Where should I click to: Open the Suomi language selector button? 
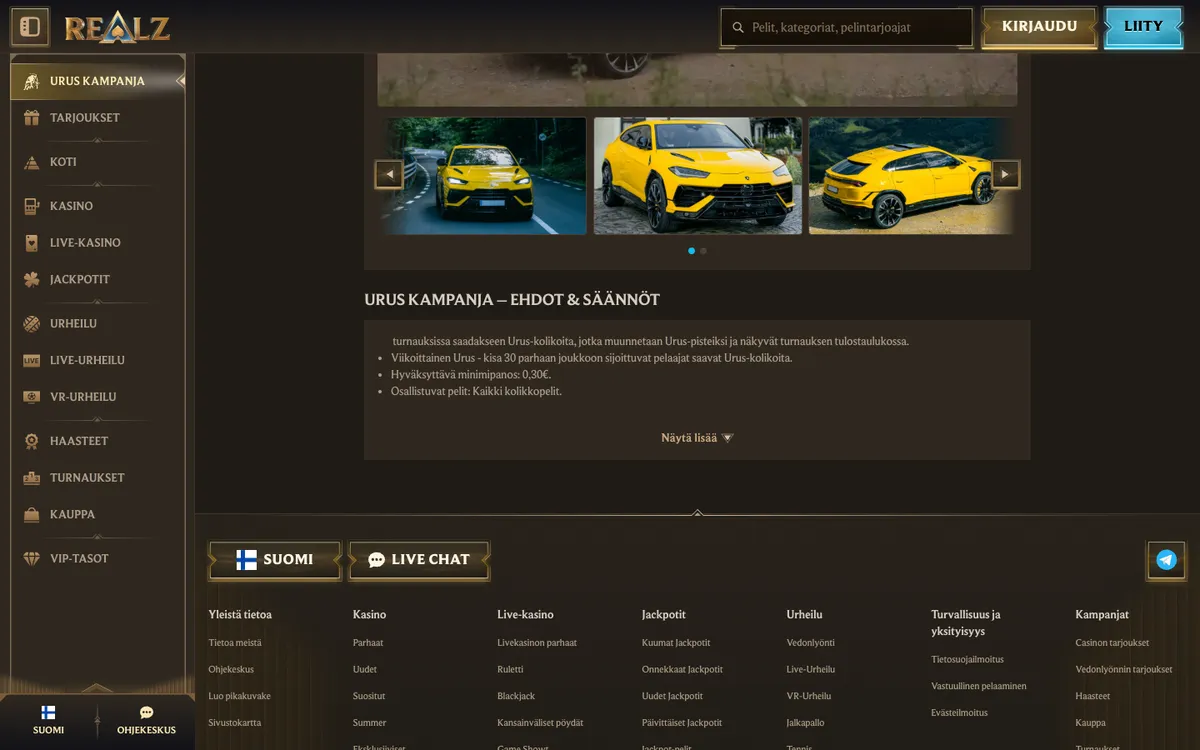pos(275,560)
